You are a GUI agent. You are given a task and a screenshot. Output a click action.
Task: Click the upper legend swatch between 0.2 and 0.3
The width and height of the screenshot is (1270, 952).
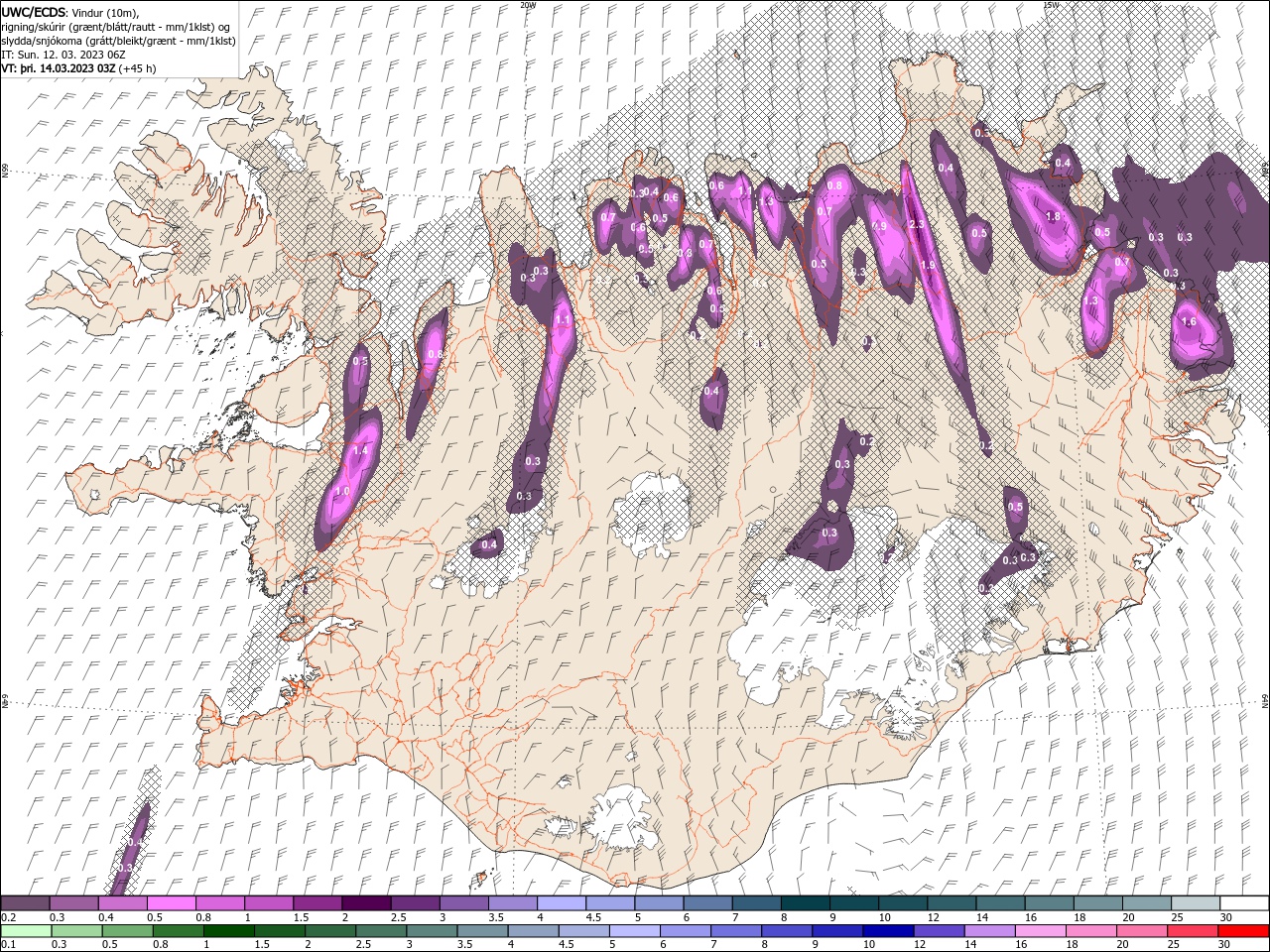26,903
